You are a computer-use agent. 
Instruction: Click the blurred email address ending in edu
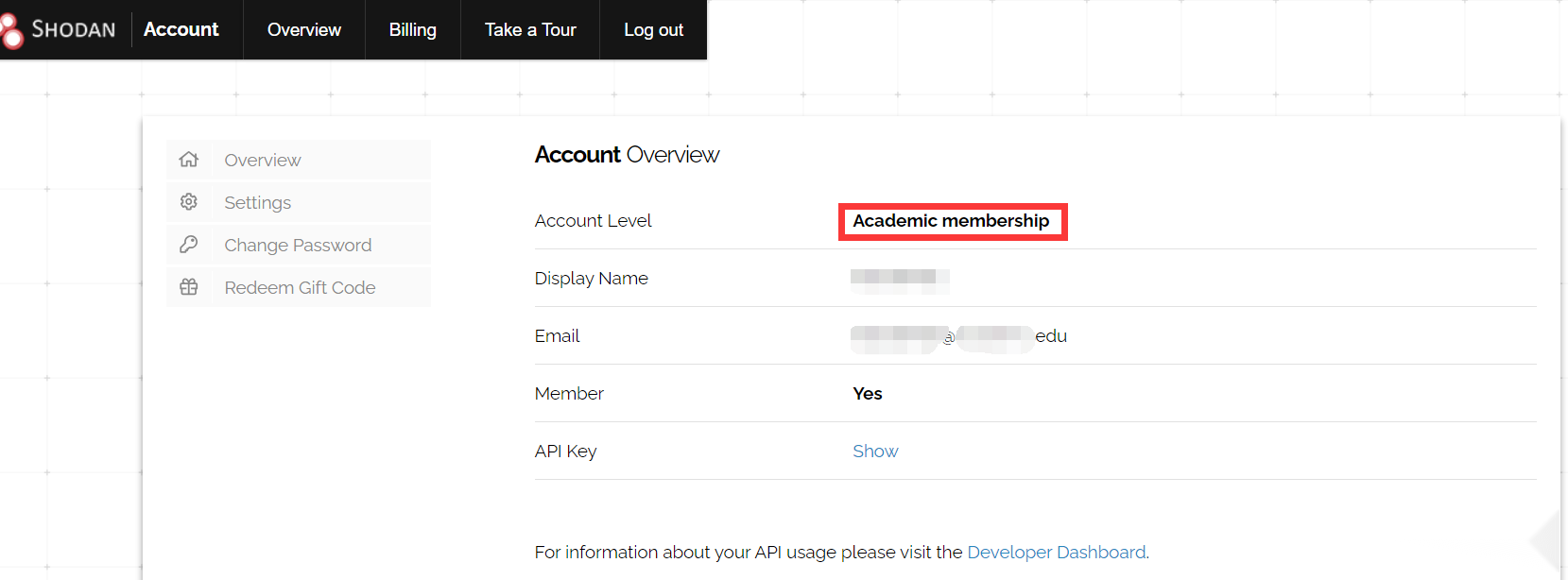pyautogui.click(x=958, y=337)
